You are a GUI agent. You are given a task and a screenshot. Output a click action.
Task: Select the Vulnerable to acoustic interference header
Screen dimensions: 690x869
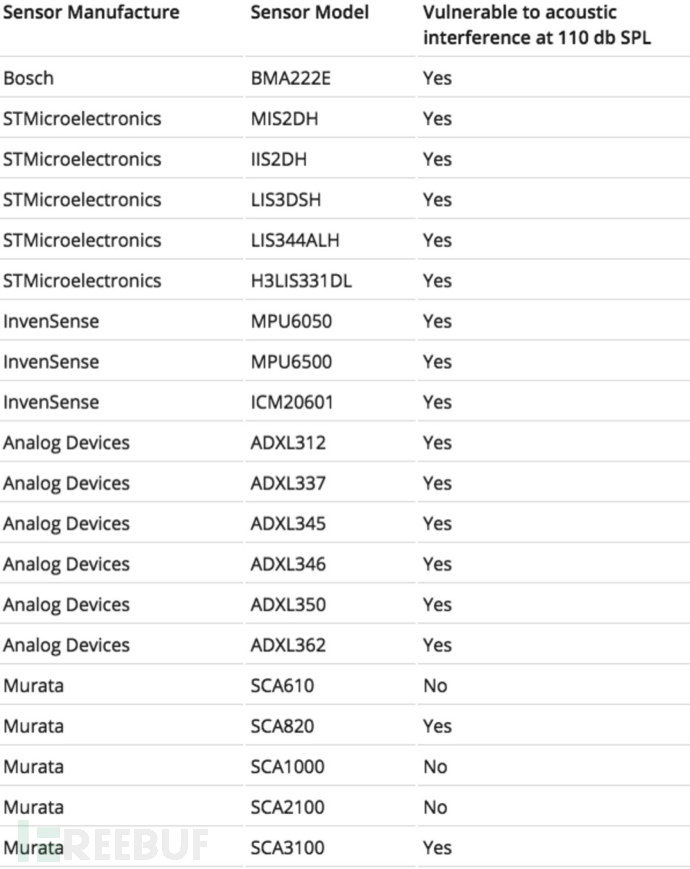537,25
